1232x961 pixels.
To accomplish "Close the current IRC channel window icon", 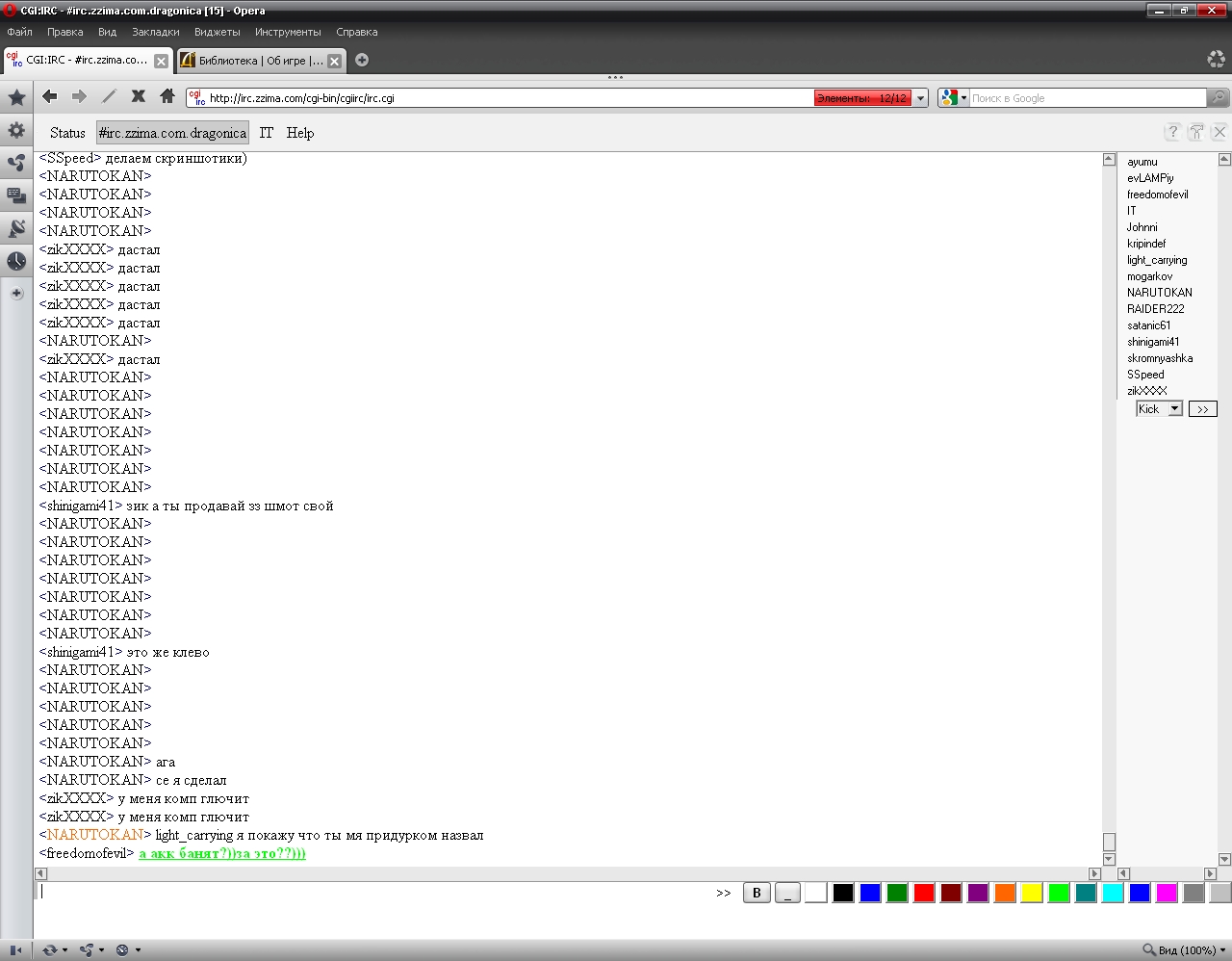I will click(1219, 132).
